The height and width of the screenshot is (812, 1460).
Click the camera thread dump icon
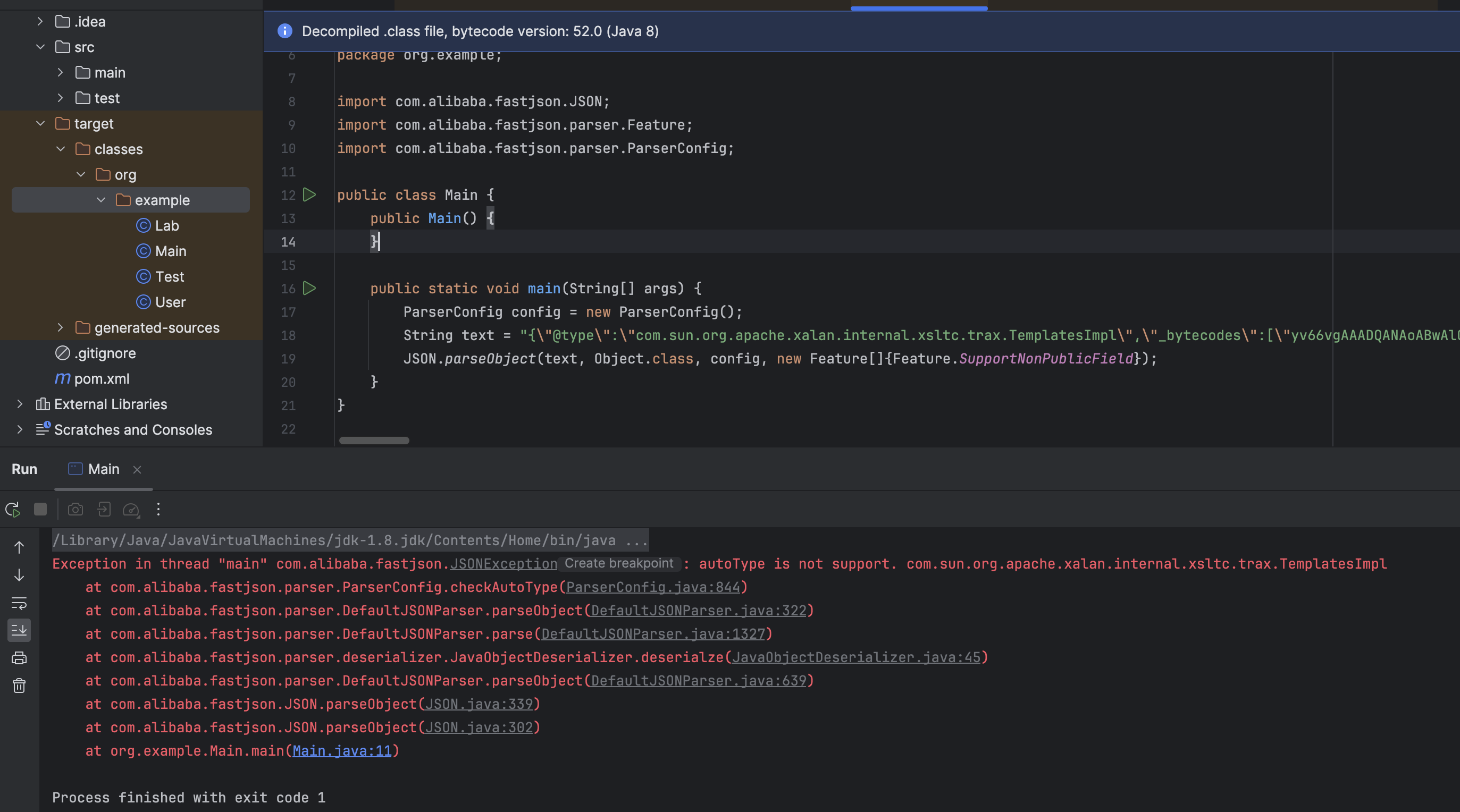click(75, 510)
